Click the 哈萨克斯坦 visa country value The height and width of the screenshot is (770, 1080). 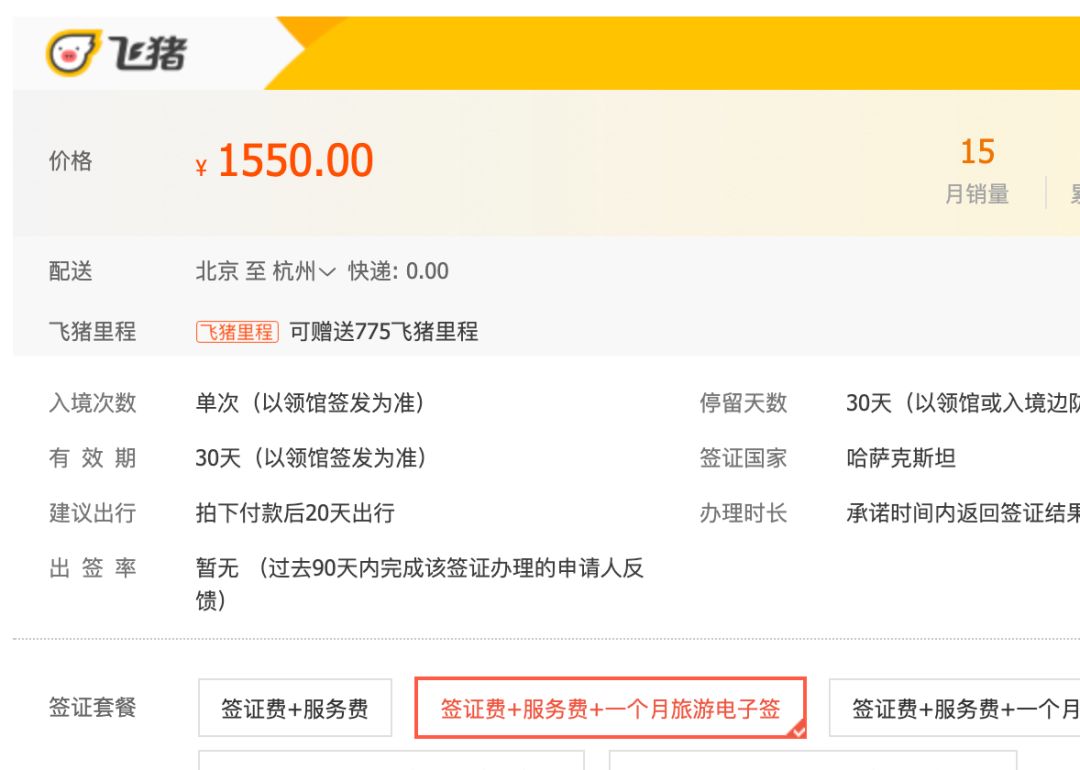[901, 458]
